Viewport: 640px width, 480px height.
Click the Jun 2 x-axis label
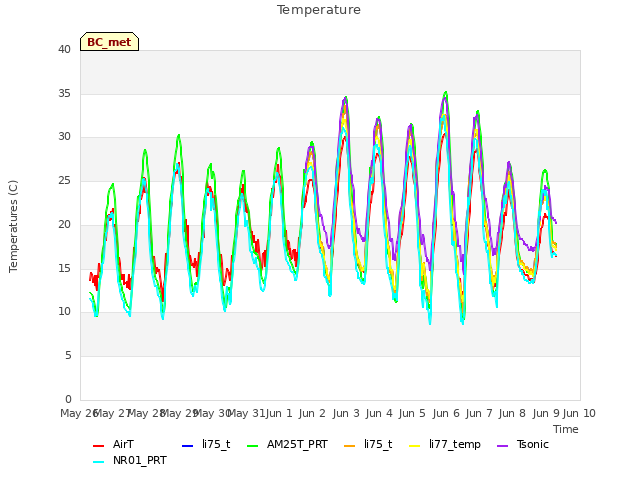tap(312, 413)
